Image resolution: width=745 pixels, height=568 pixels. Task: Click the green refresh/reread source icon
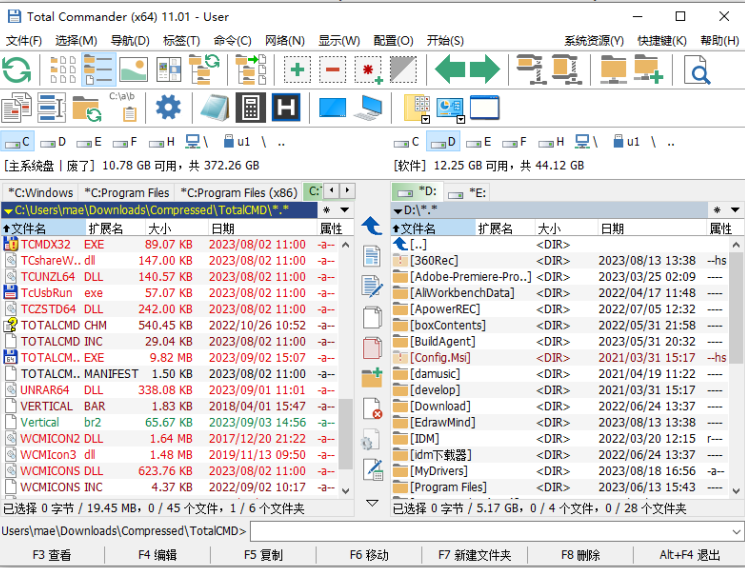point(17,70)
